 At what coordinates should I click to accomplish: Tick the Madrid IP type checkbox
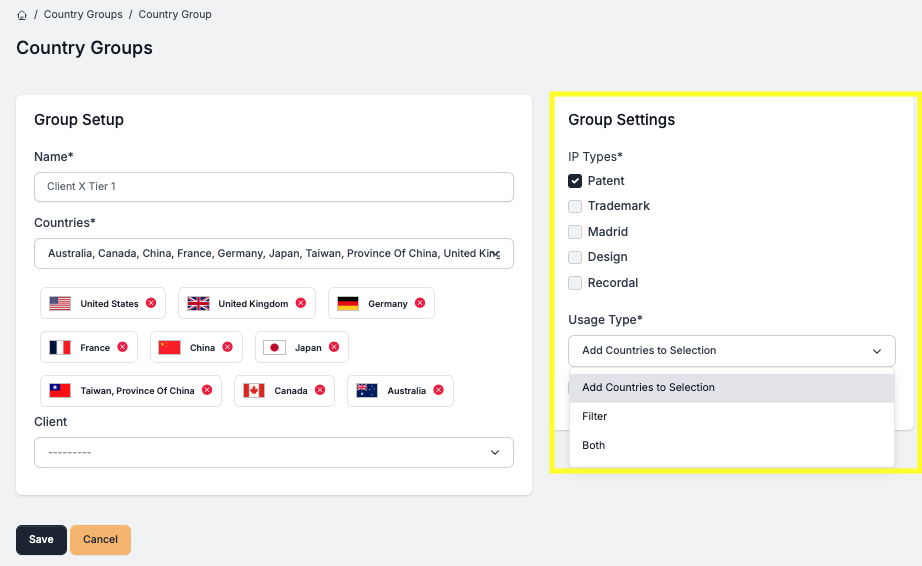575,232
